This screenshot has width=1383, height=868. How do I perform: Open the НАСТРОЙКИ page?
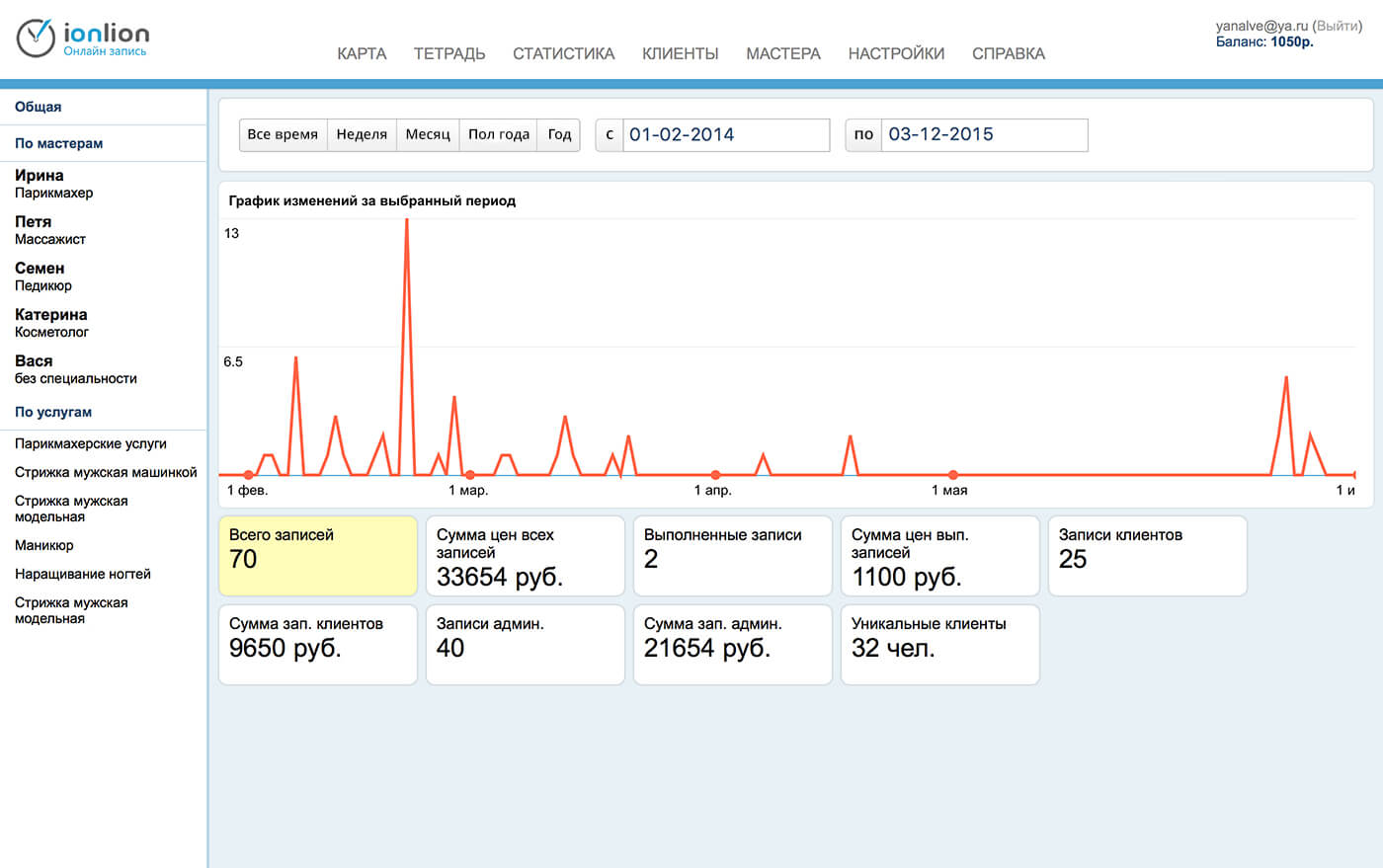896,53
